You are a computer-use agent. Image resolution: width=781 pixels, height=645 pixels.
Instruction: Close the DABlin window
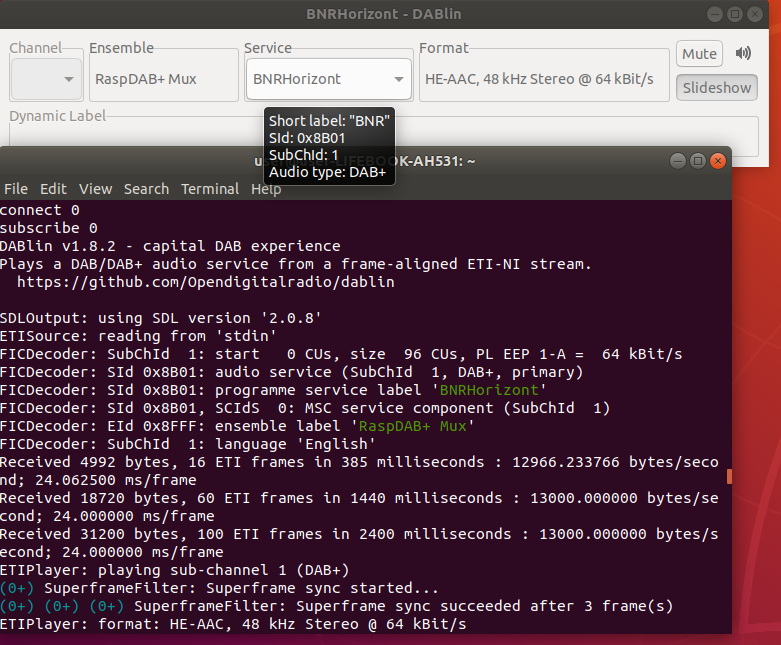pos(755,14)
